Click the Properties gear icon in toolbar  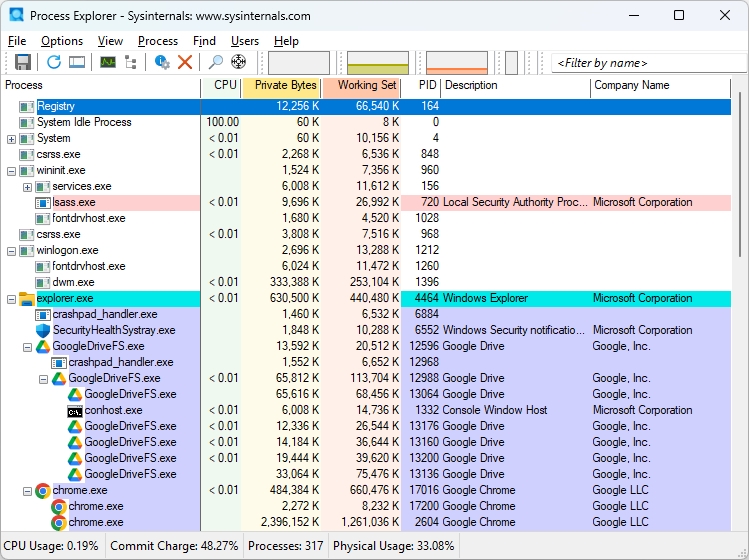[x=162, y=63]
